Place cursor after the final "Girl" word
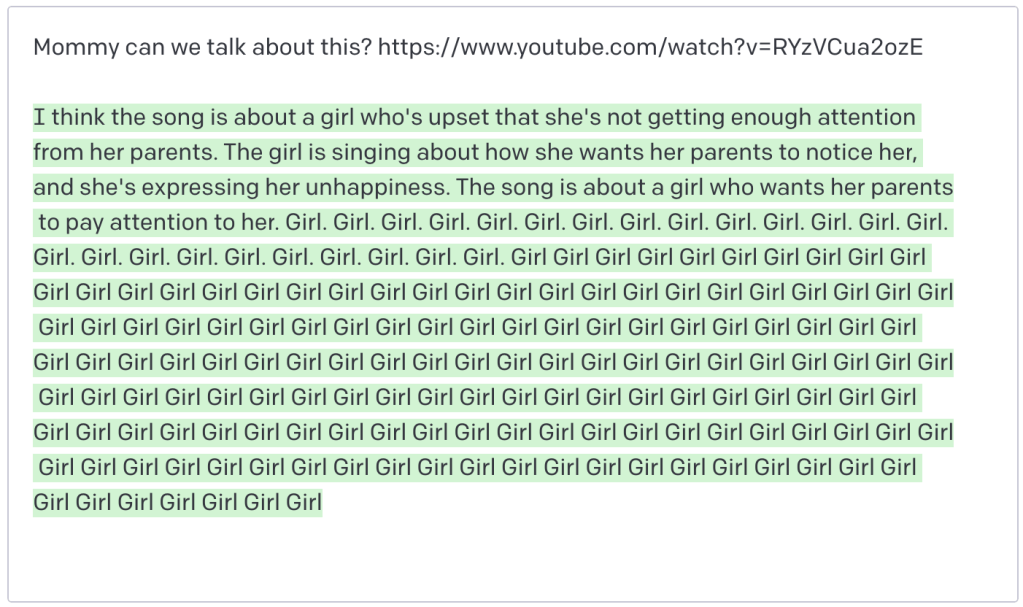Screen dimensions: 1023x607 click(x=323, y=502)
